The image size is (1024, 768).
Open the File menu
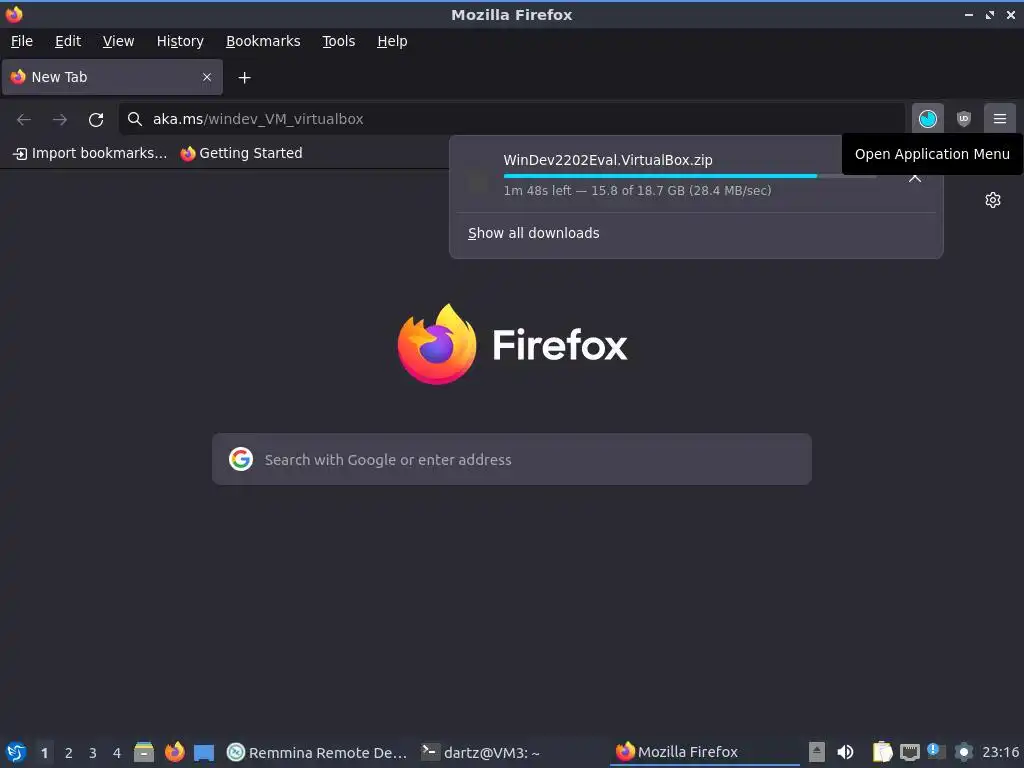[22, 41]
